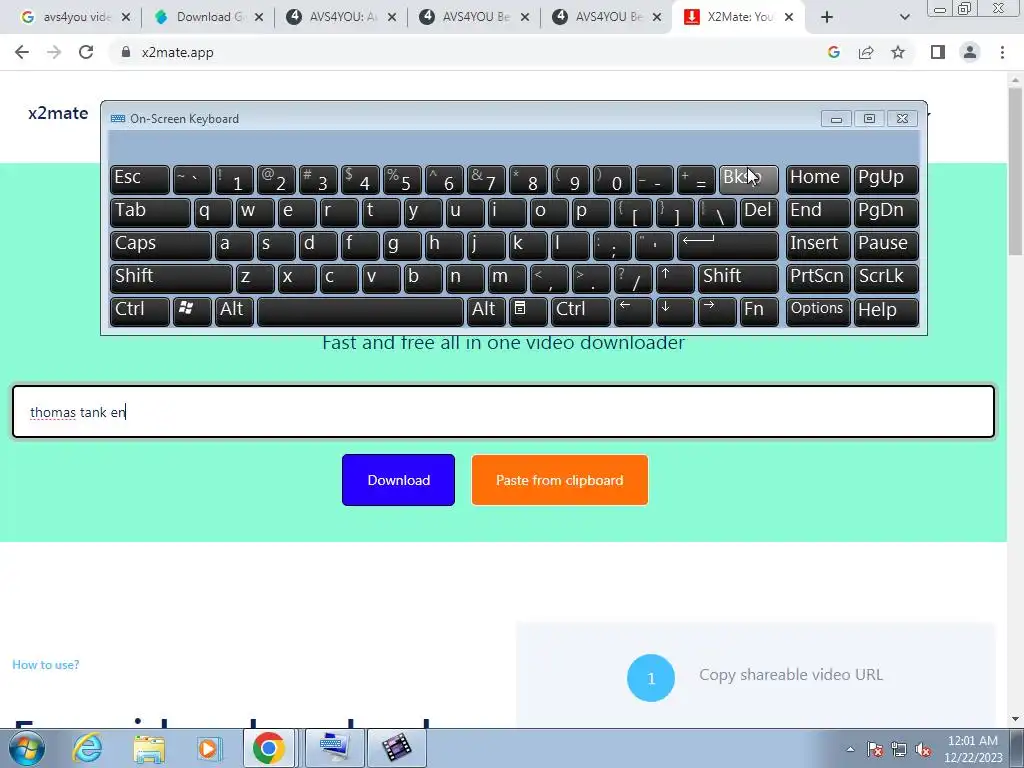This screenshot has width=1024, height=768.
Task: Open Windows Media Player from taskbar
Action: point(209,748)
